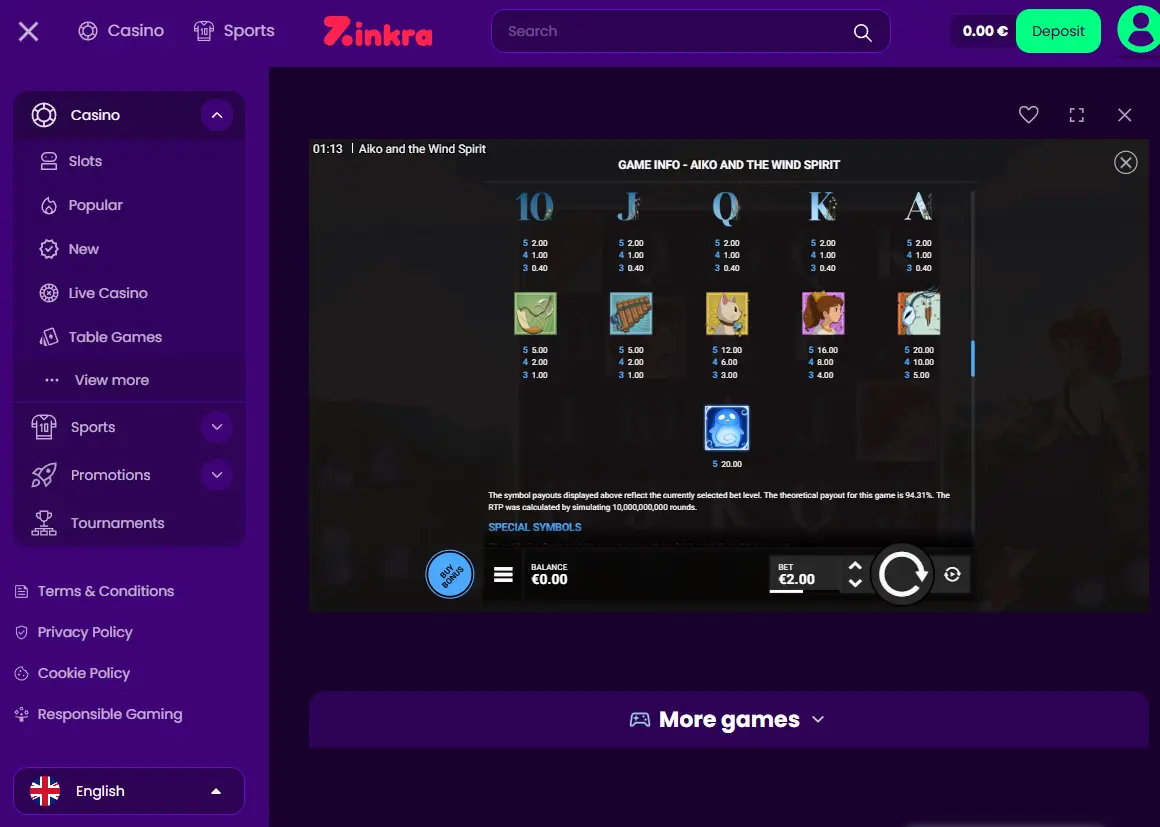Open the autoplay settings icon

pos(952,574)
